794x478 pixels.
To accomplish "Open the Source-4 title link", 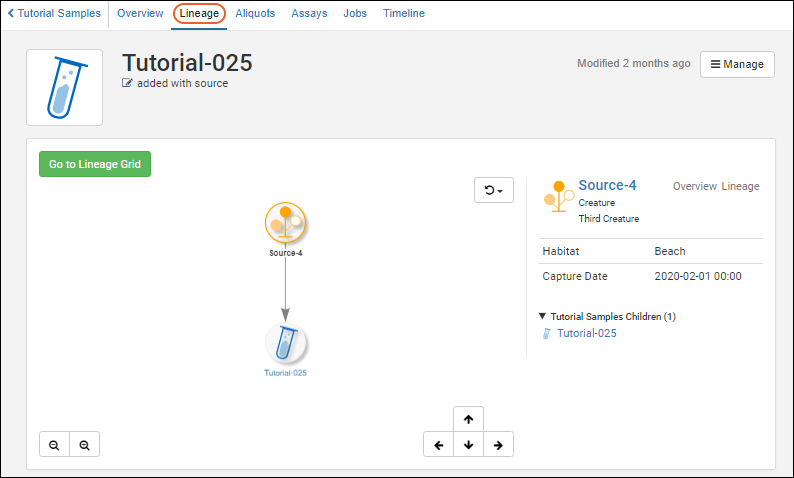I will click(x=607, y=185).
